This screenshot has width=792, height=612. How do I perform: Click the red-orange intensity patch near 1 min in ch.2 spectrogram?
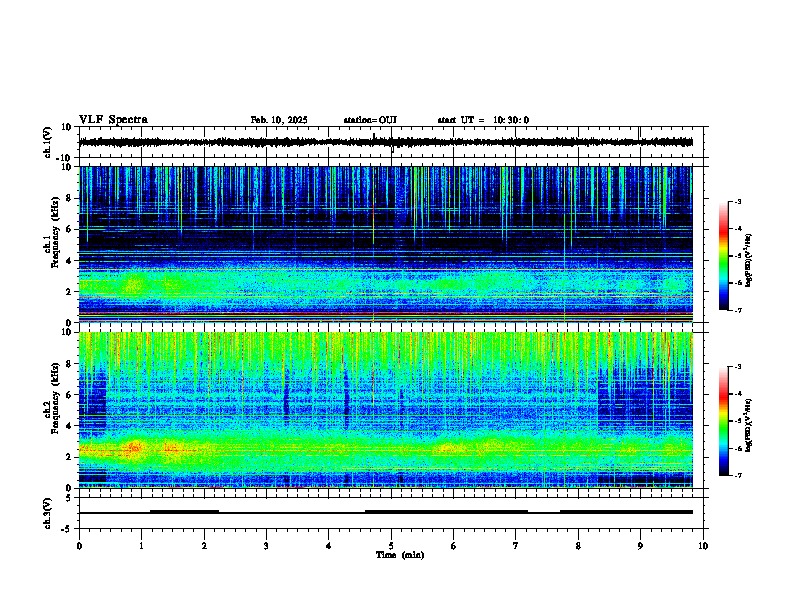coord(134,447)
